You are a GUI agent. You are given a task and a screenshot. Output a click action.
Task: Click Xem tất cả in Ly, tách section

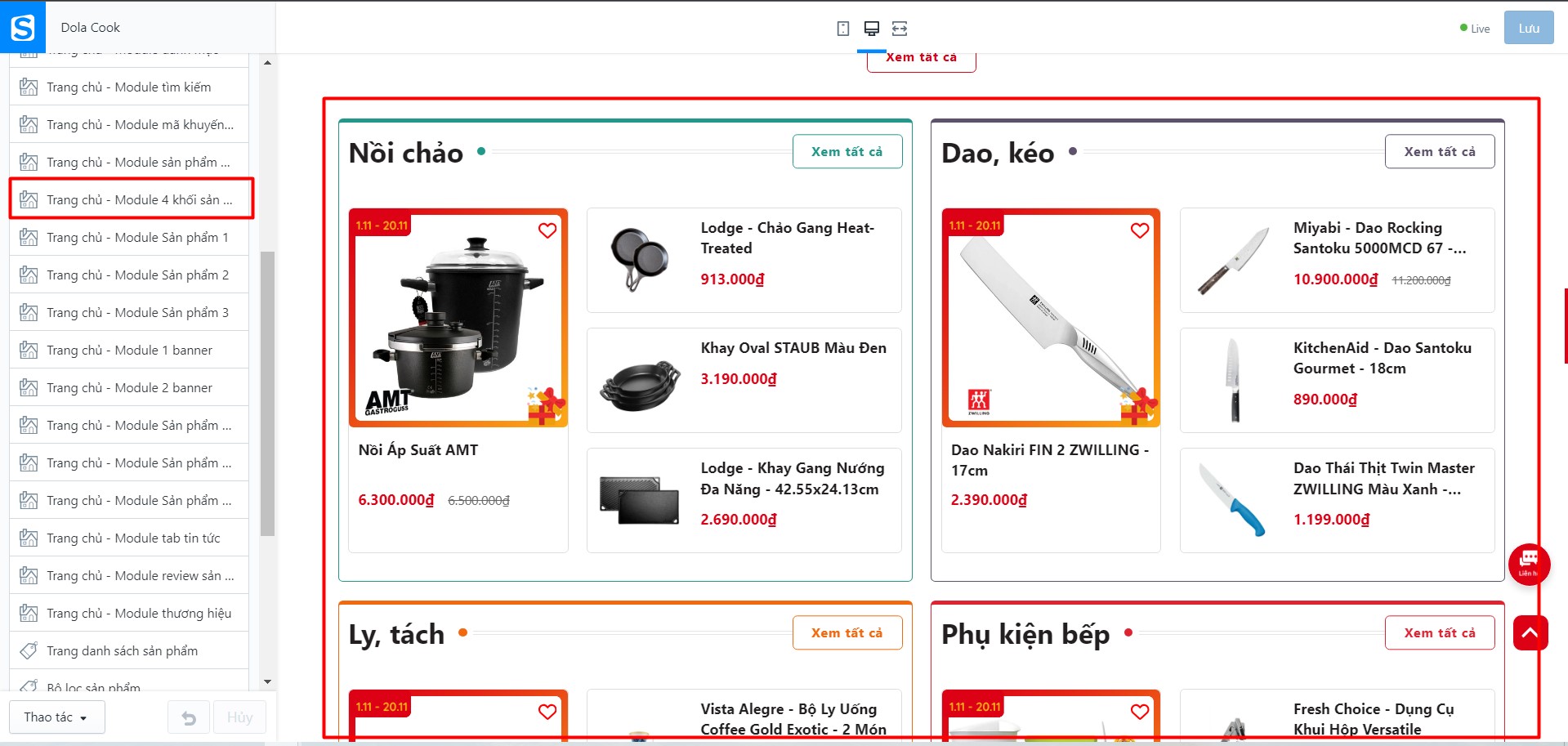click(x=847, y=632)
